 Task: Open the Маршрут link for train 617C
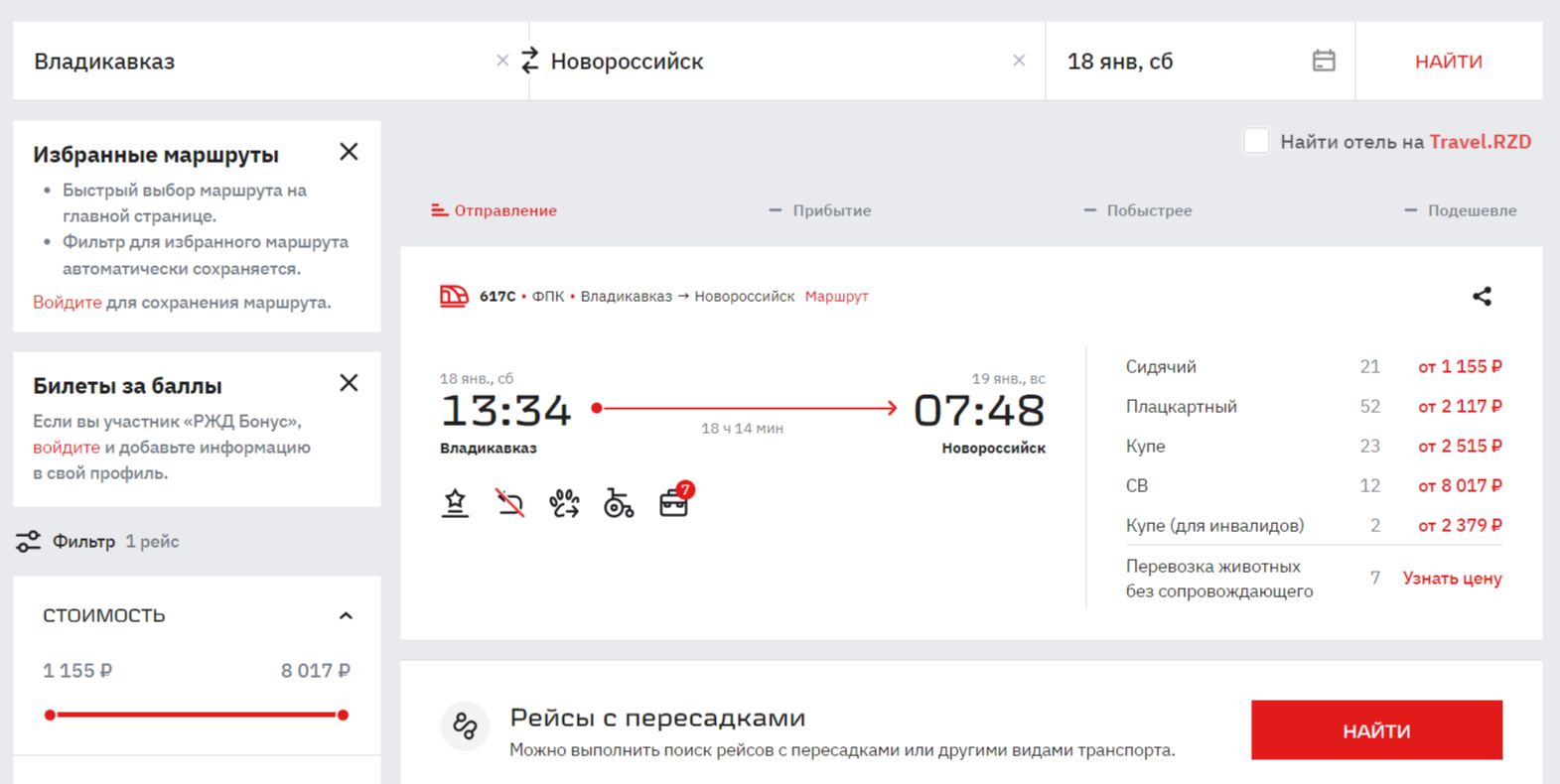(x=836, y=296)
